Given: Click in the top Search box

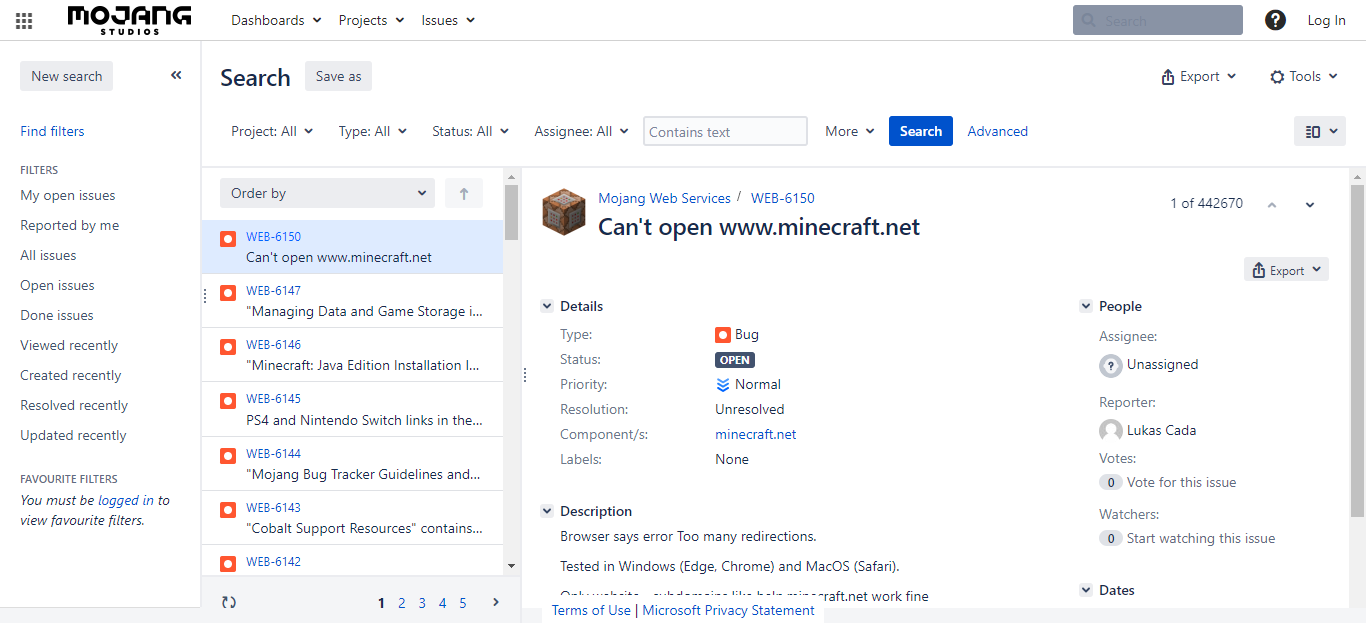Looking at the screenshot, I should coord(1158,20).
